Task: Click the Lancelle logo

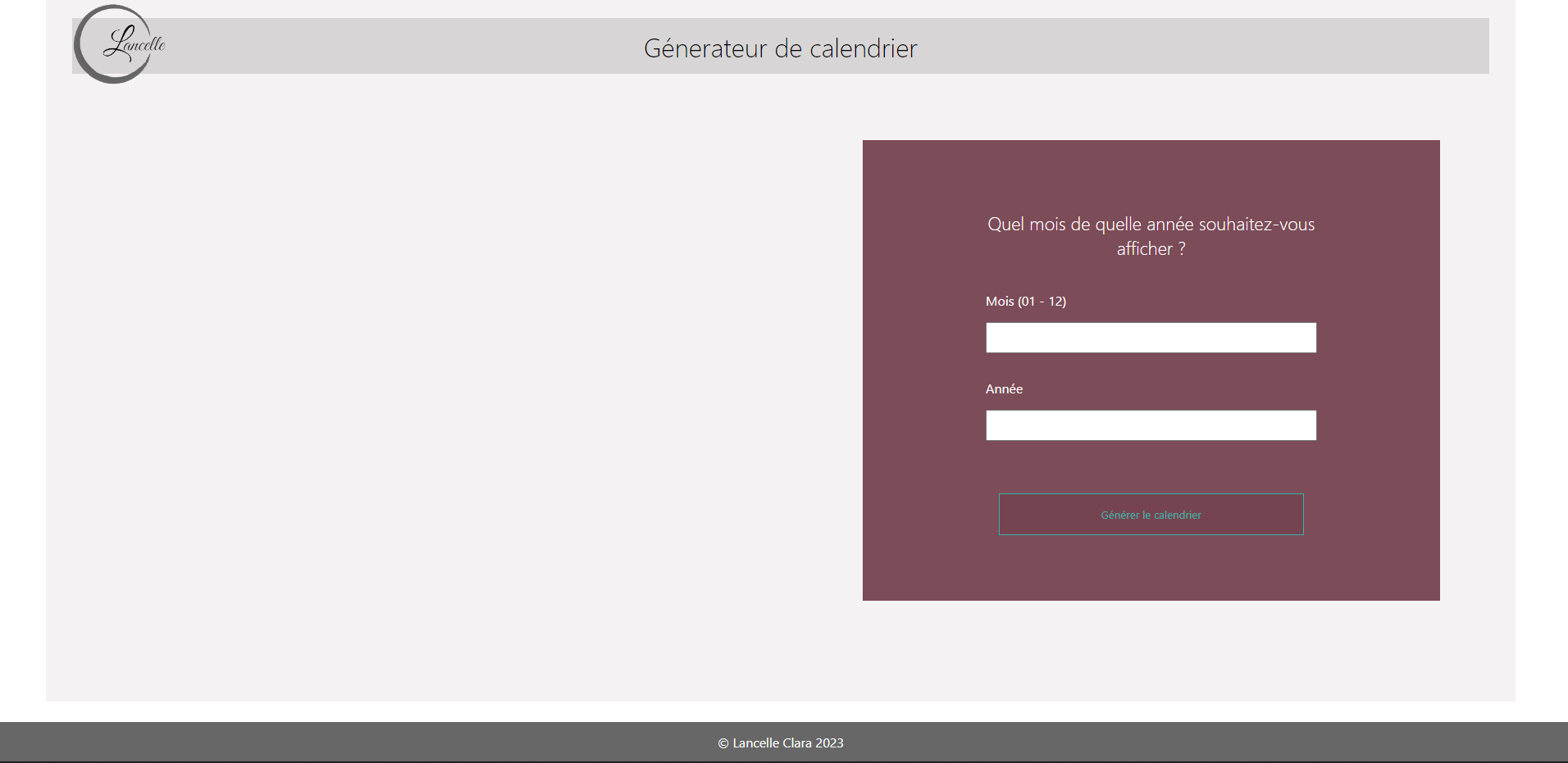Action: 120,44
